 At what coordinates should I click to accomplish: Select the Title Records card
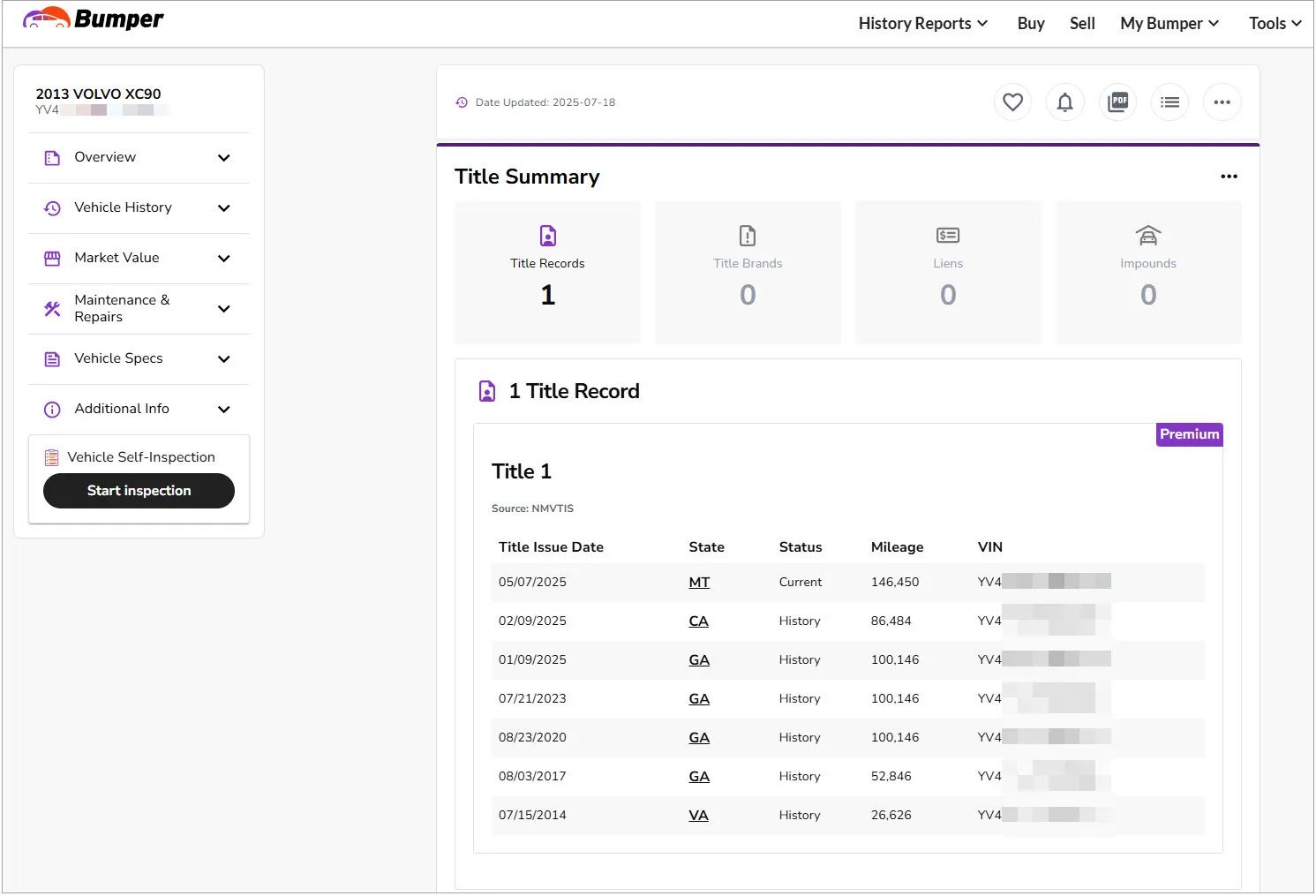click(547, 272)
